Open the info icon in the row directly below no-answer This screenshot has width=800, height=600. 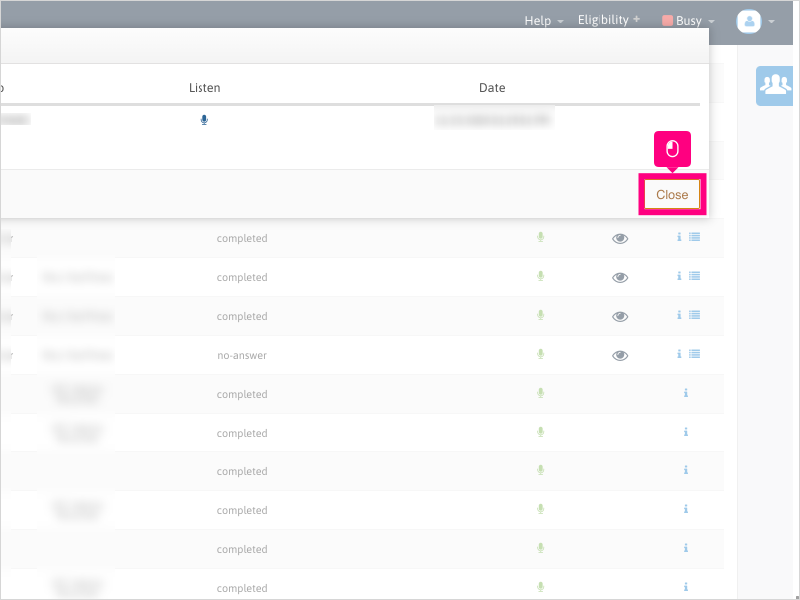coord(686,393)
